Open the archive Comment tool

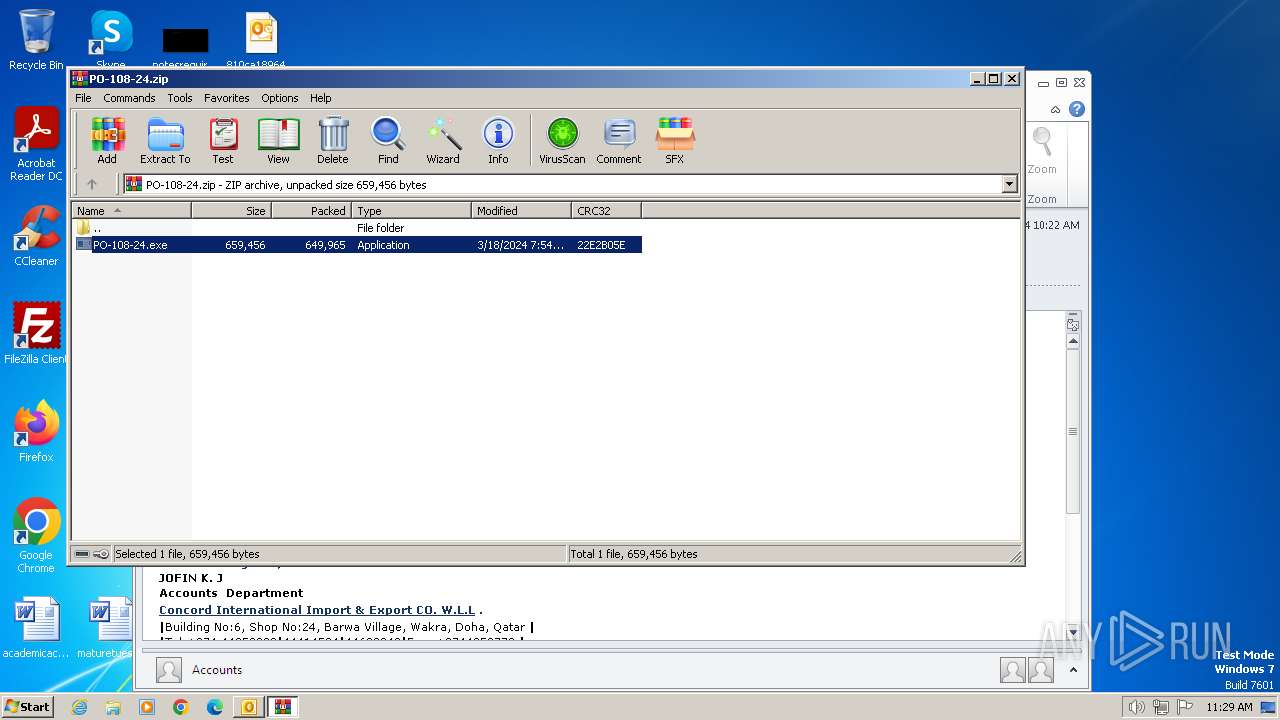tap(619, 141)
